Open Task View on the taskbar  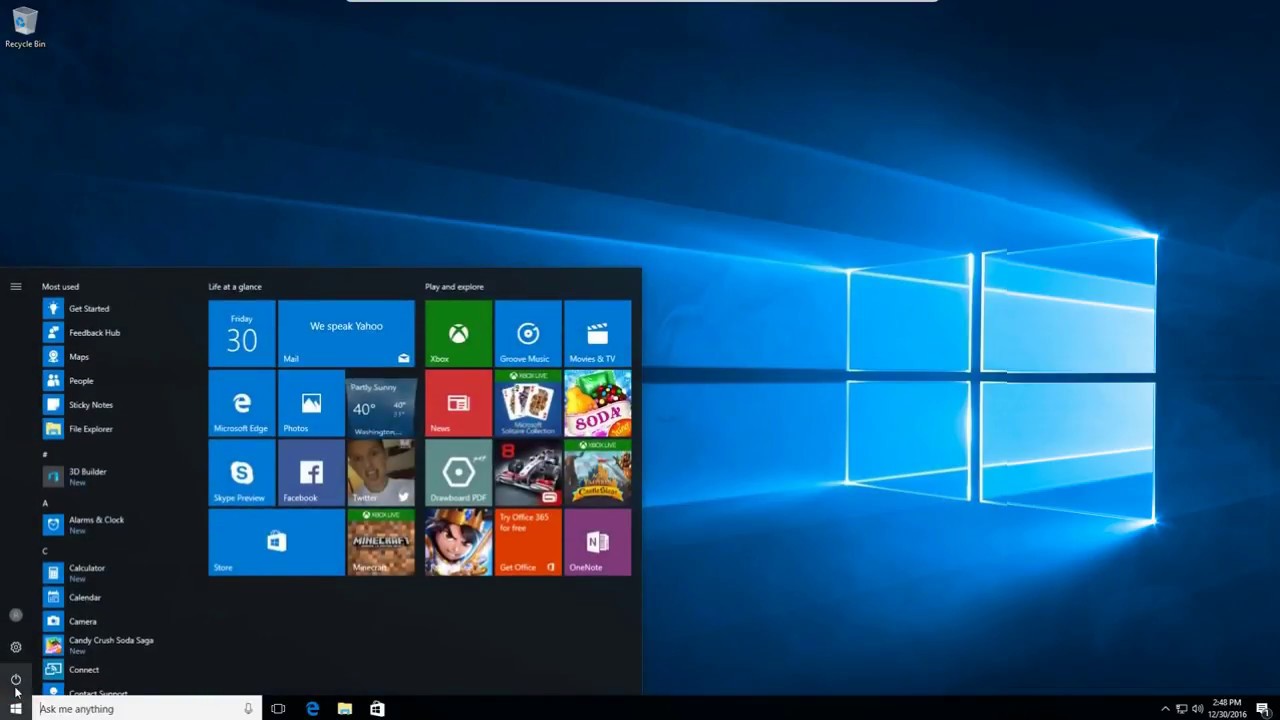(278, 708)
